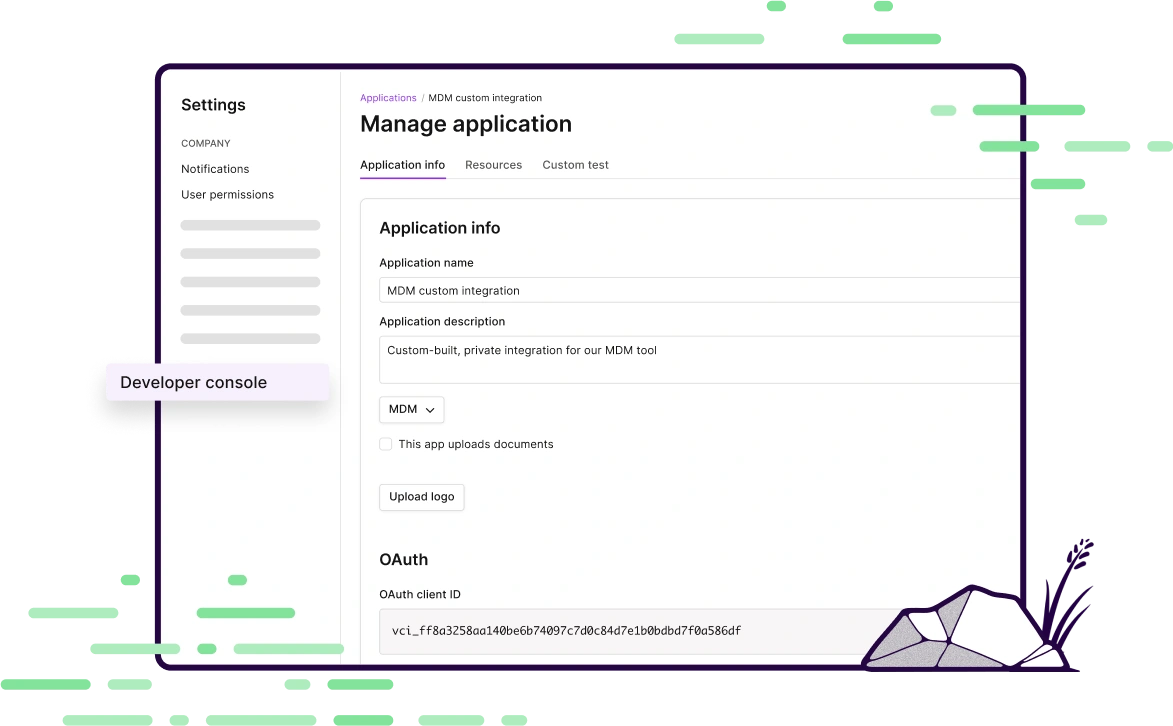Click the OAuth client ID label
This screenshot has width=1173, height=726.
point(420,594)
